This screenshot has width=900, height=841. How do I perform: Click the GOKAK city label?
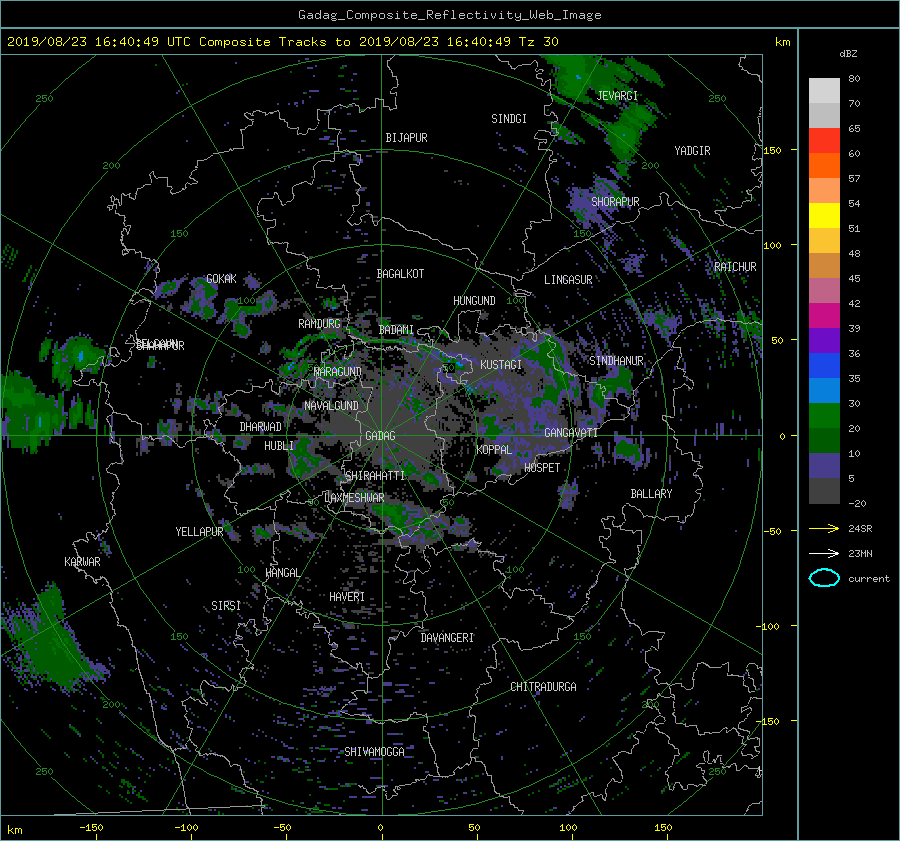click(x=221, y=279)
